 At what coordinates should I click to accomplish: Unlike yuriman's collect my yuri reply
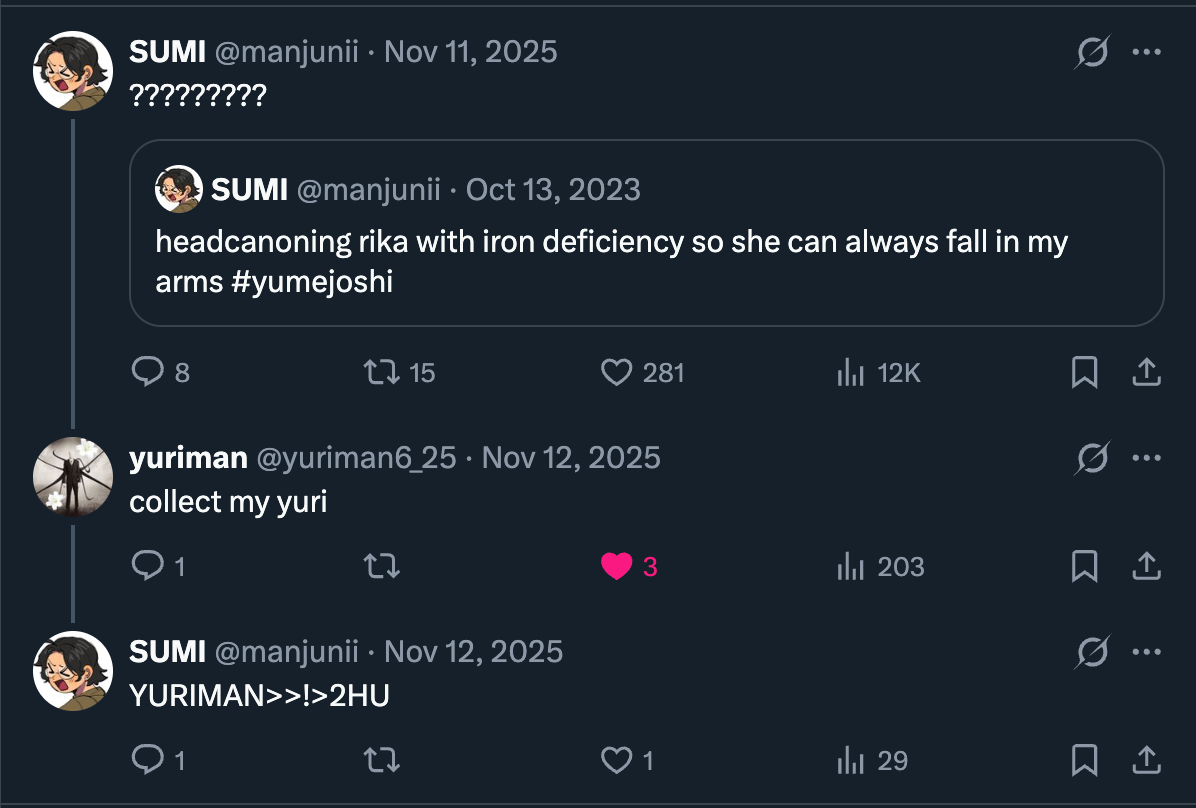(x=617, y=567)
